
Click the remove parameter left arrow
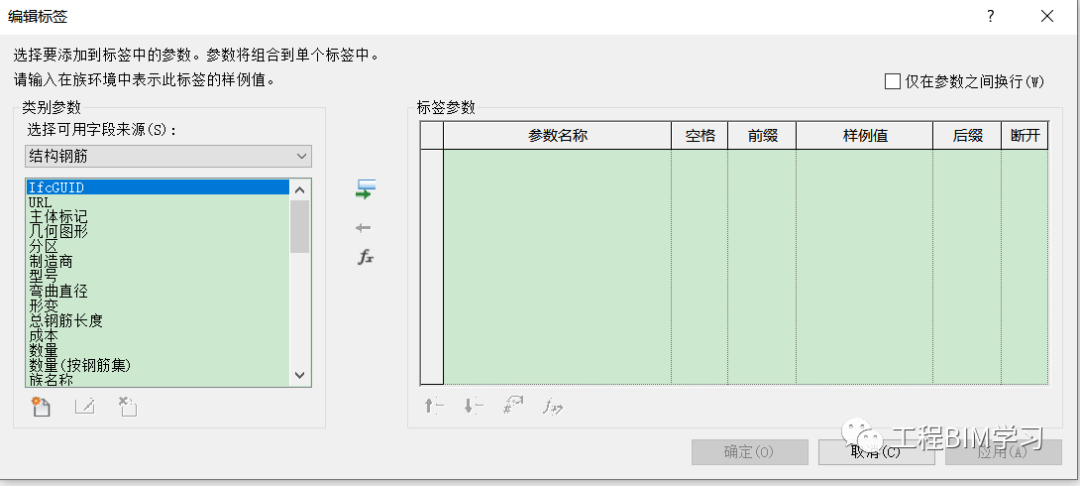pyautogui.click(x=364, y=228)
